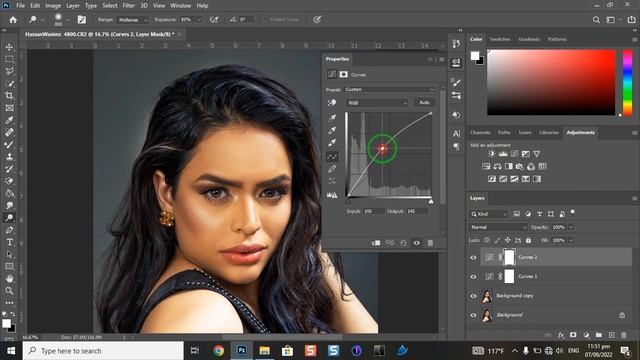Switch to the Libraries tab
Viewport: 640px width, 360px height.
click(x=549, y=133)
